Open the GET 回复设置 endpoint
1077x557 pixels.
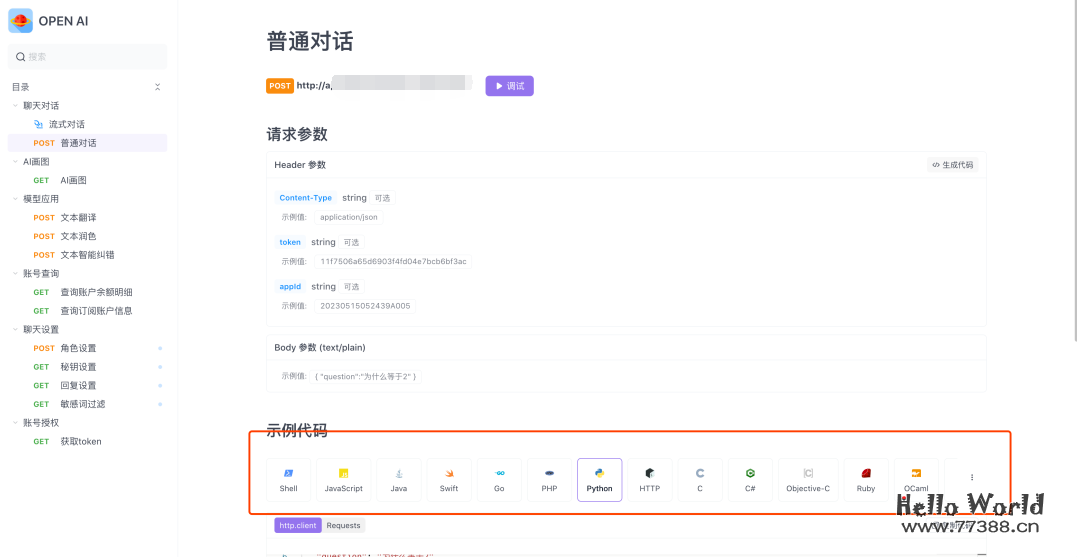click(x=87, y=385)
